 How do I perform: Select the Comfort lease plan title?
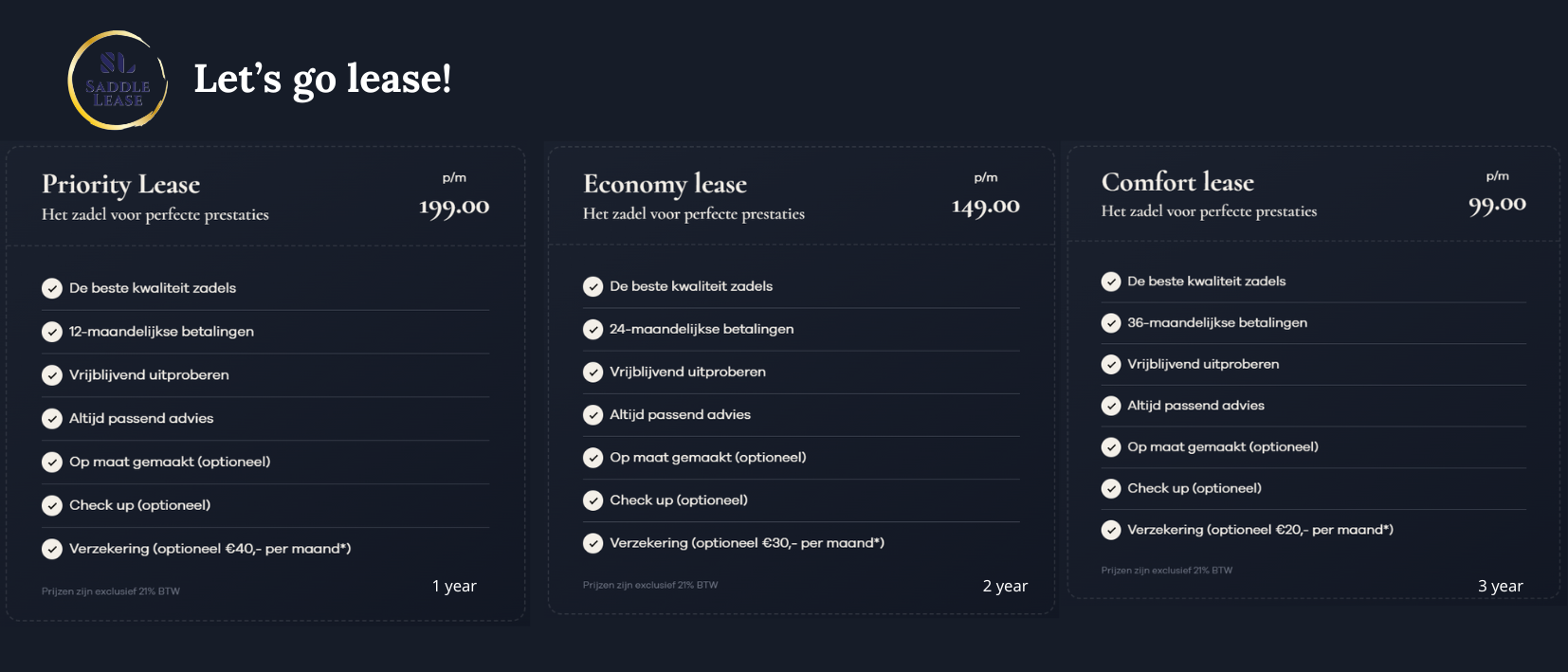[x=1177, y=182]
